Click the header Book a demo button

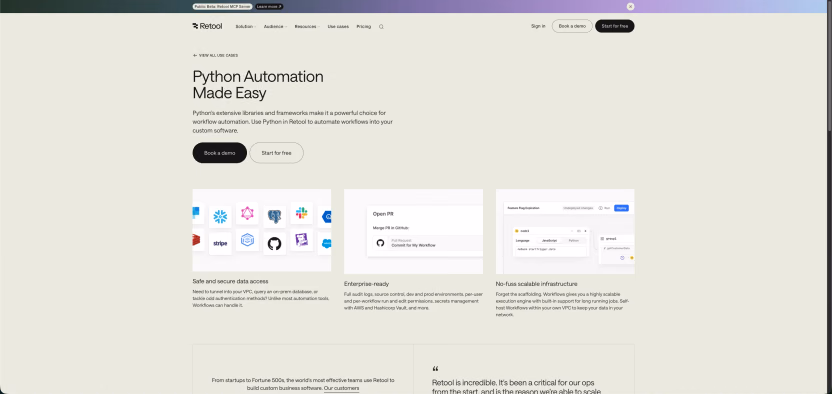[572, 26]
